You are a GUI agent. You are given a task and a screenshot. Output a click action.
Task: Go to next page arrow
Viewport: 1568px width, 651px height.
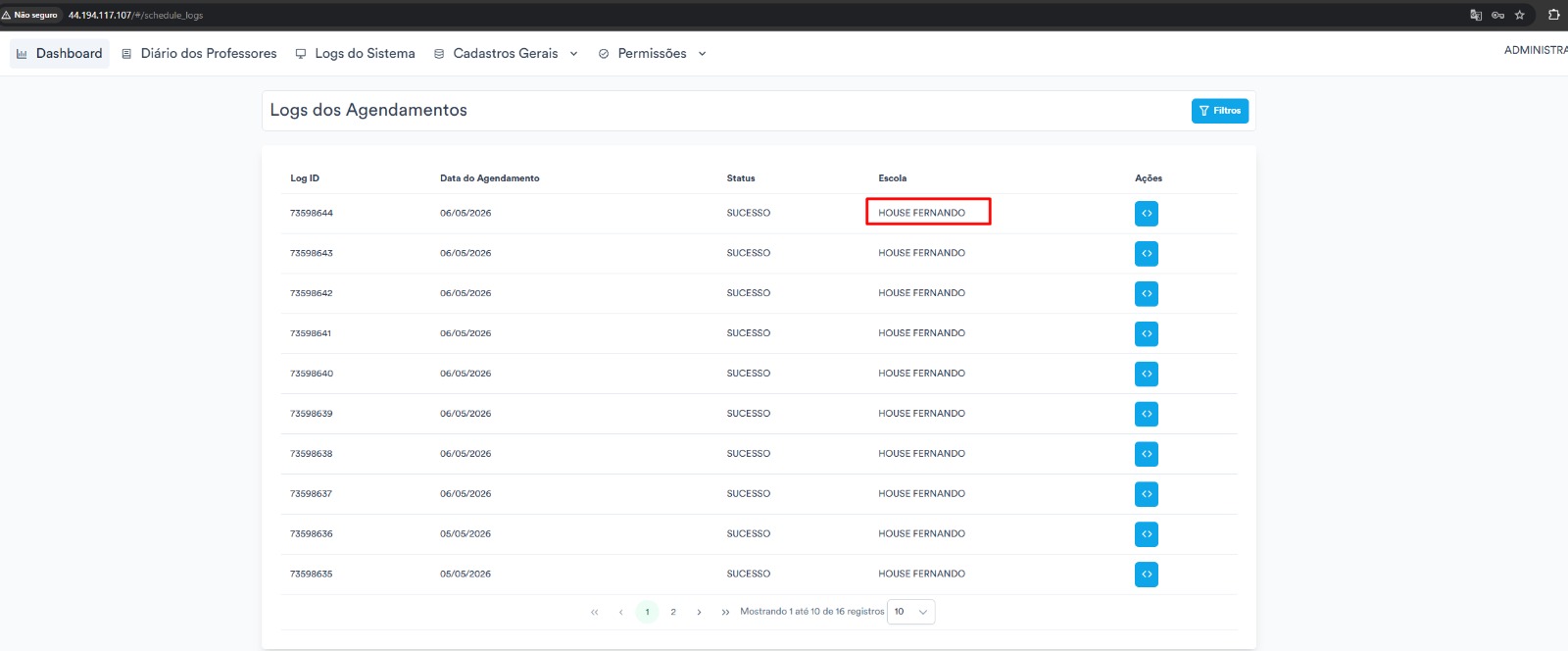coord(699,612)
